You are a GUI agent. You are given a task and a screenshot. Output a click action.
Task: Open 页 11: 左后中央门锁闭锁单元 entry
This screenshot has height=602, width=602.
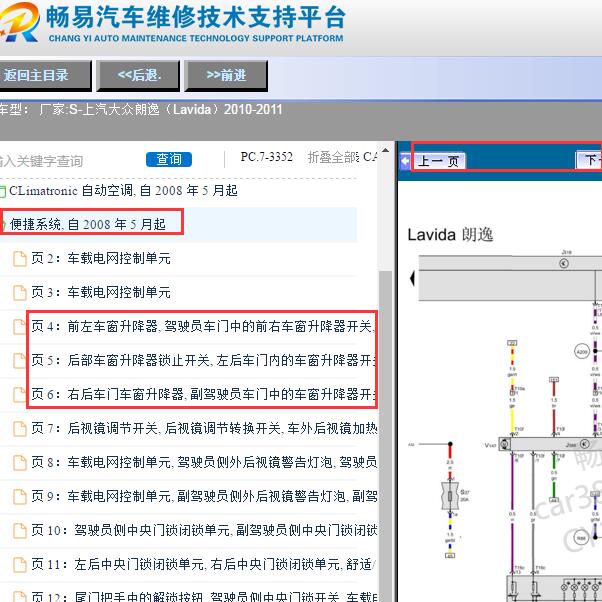203,564
